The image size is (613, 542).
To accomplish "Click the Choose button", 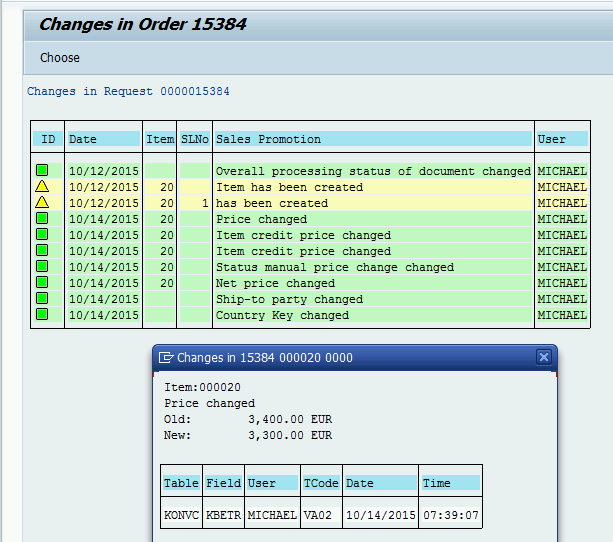I will pyautogui.click(x=60, y=58).
